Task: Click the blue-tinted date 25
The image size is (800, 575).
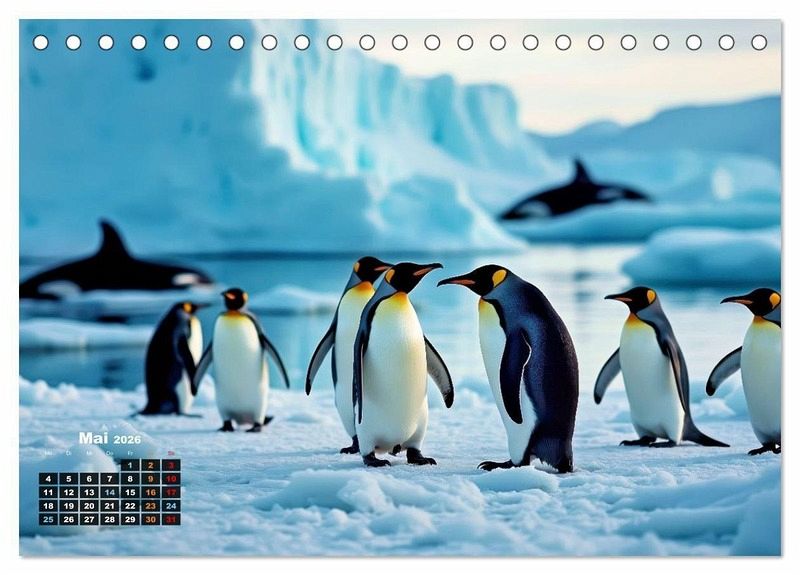Action: [x=47, y=519]
